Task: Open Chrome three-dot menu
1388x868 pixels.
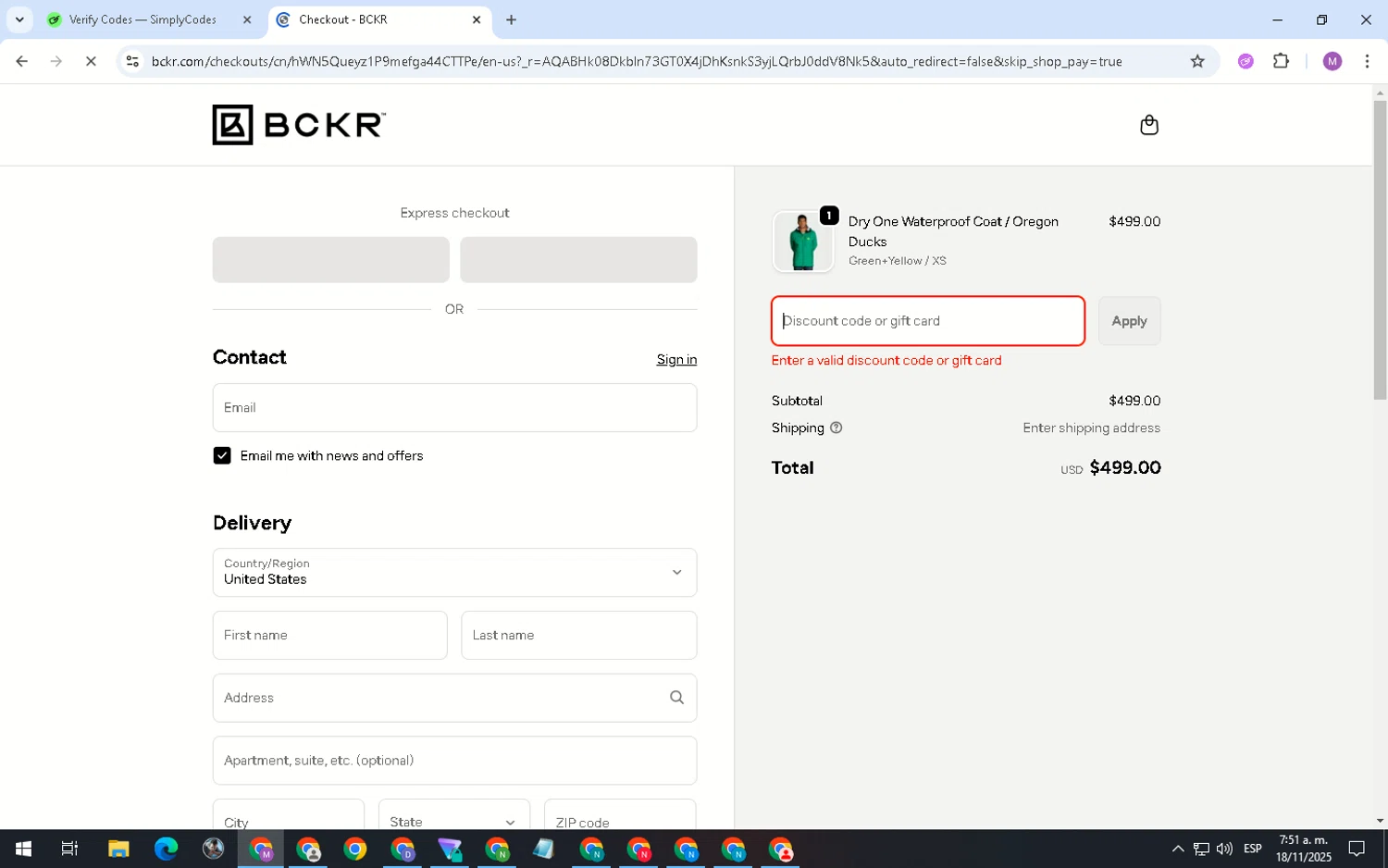Action: coord(1367,61)
